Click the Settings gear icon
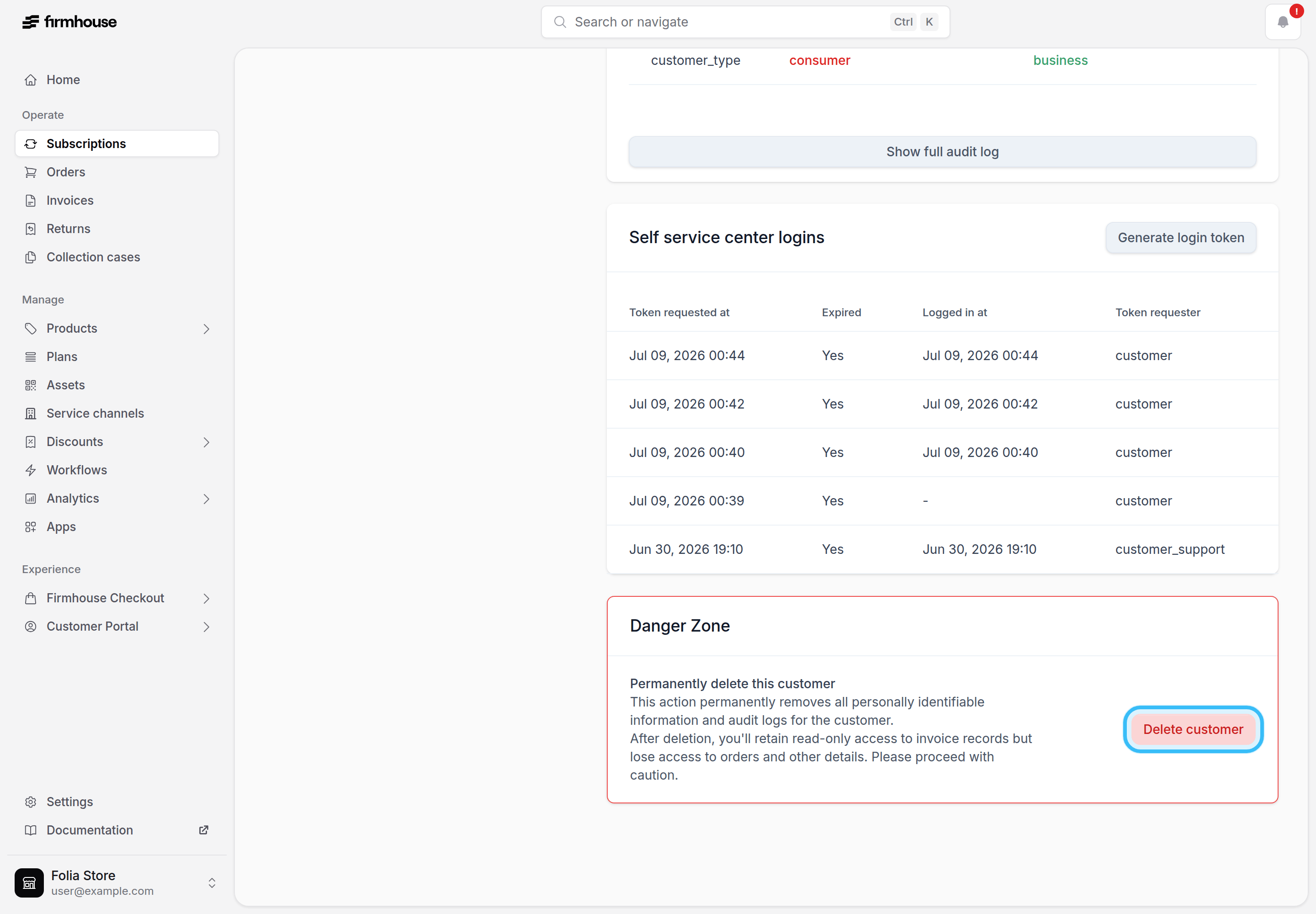 pyautogui.click(x=31, y=802)
